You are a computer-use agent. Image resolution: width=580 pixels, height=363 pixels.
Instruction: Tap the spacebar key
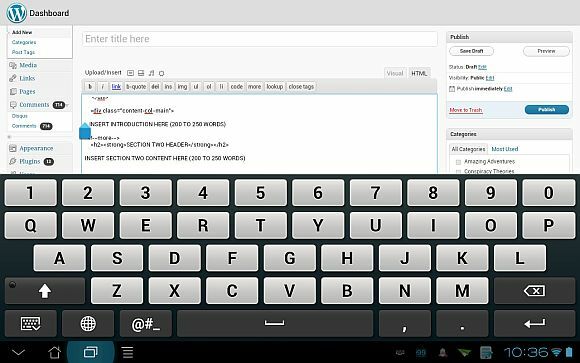tap(275, 323)
